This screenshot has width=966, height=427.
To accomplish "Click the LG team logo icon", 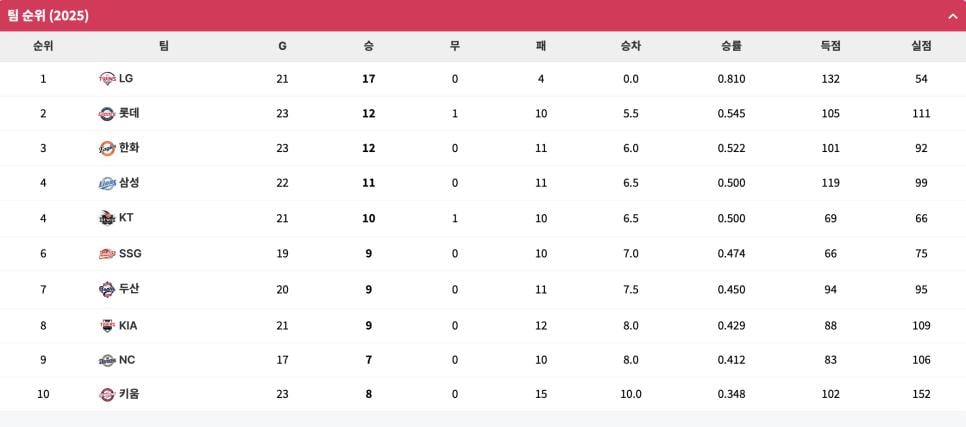I will [107, 79].
